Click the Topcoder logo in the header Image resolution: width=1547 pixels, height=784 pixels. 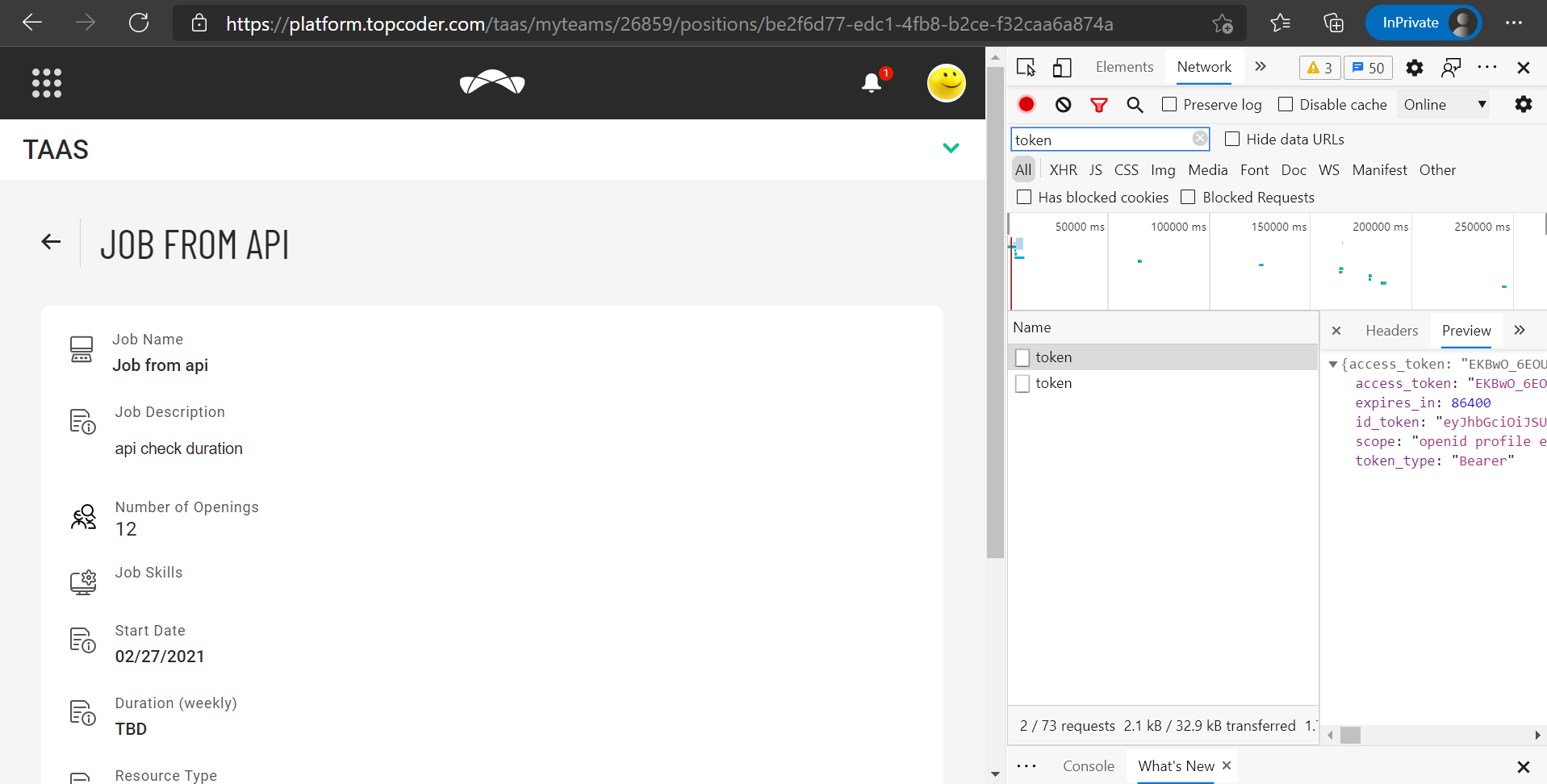coord(492,82)
